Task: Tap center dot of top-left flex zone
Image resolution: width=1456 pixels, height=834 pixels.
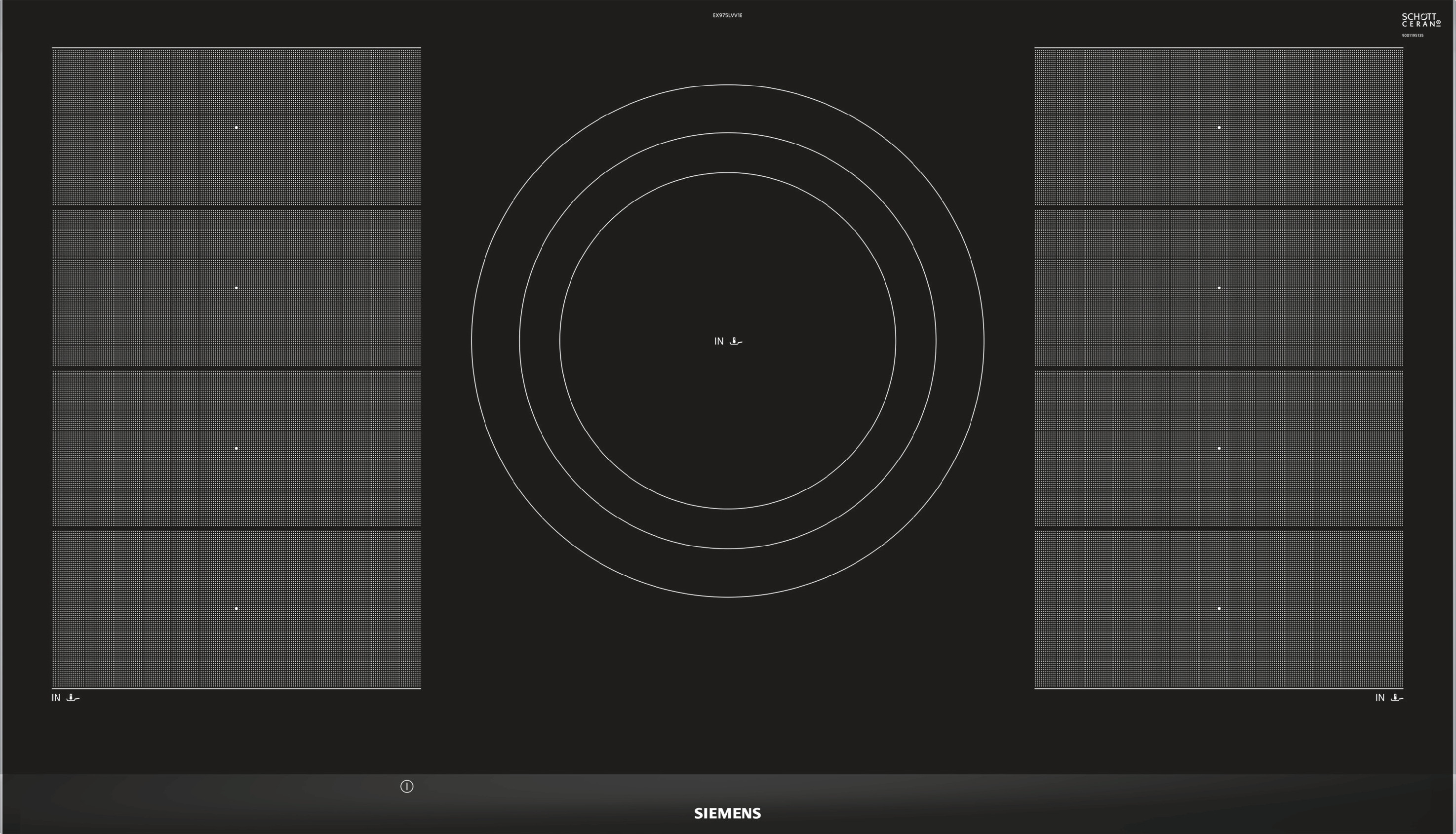Action: pyautogui.click(x=236, y=127)
